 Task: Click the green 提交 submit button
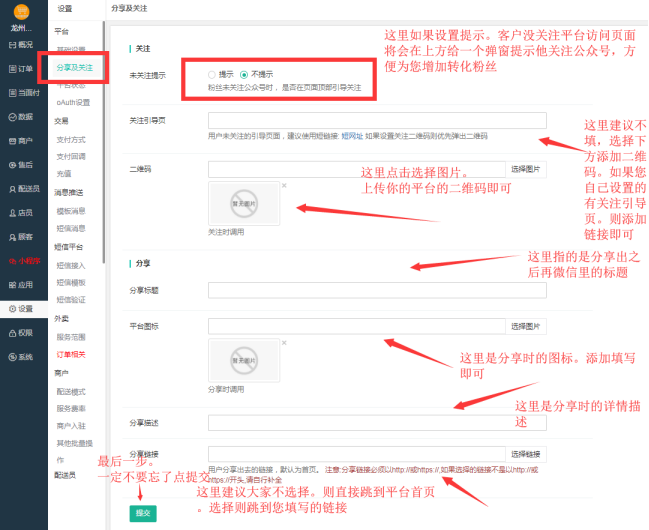[x=143, y=513]
